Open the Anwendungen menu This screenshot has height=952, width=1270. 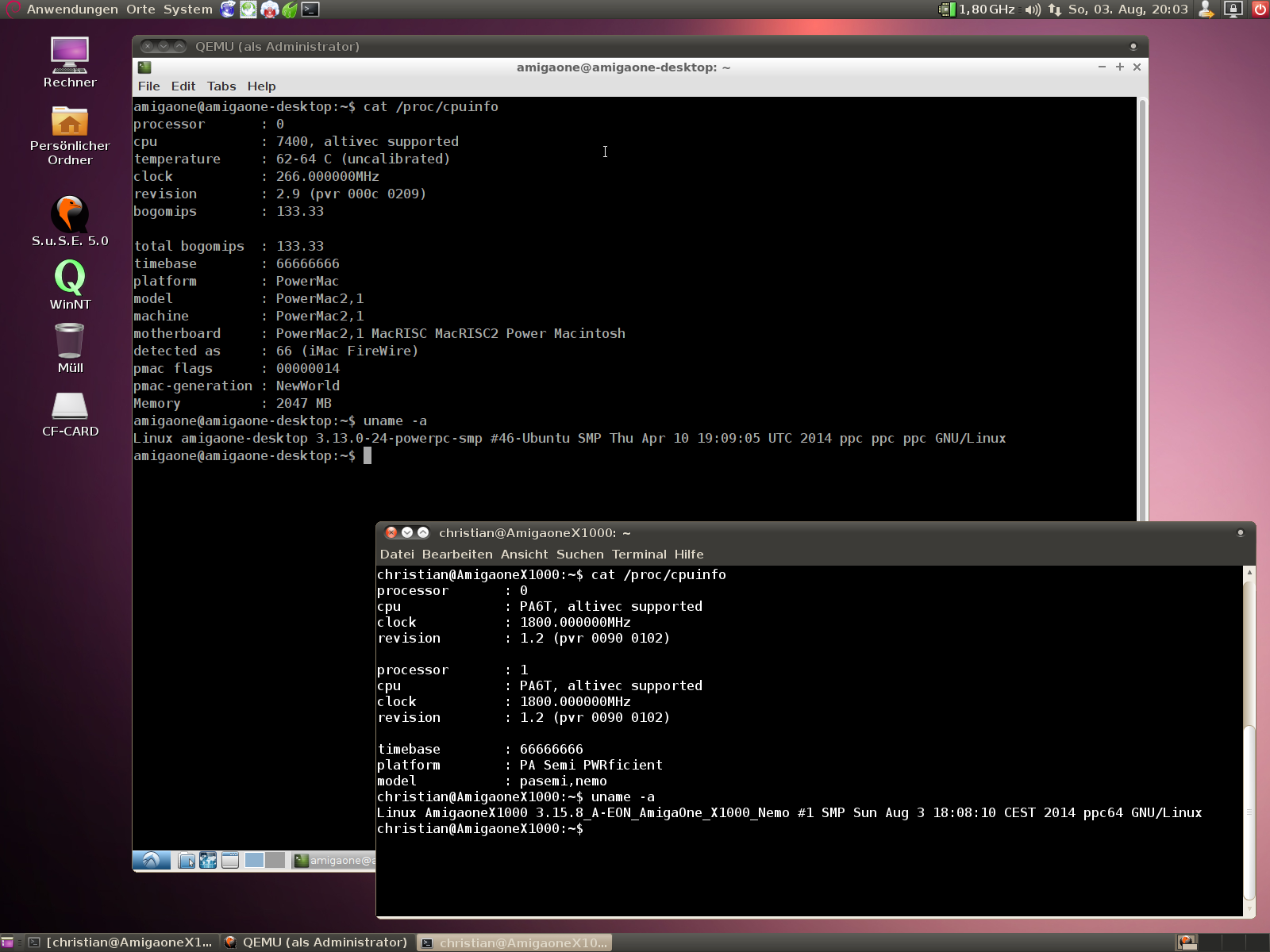click(x=72, y=10)
